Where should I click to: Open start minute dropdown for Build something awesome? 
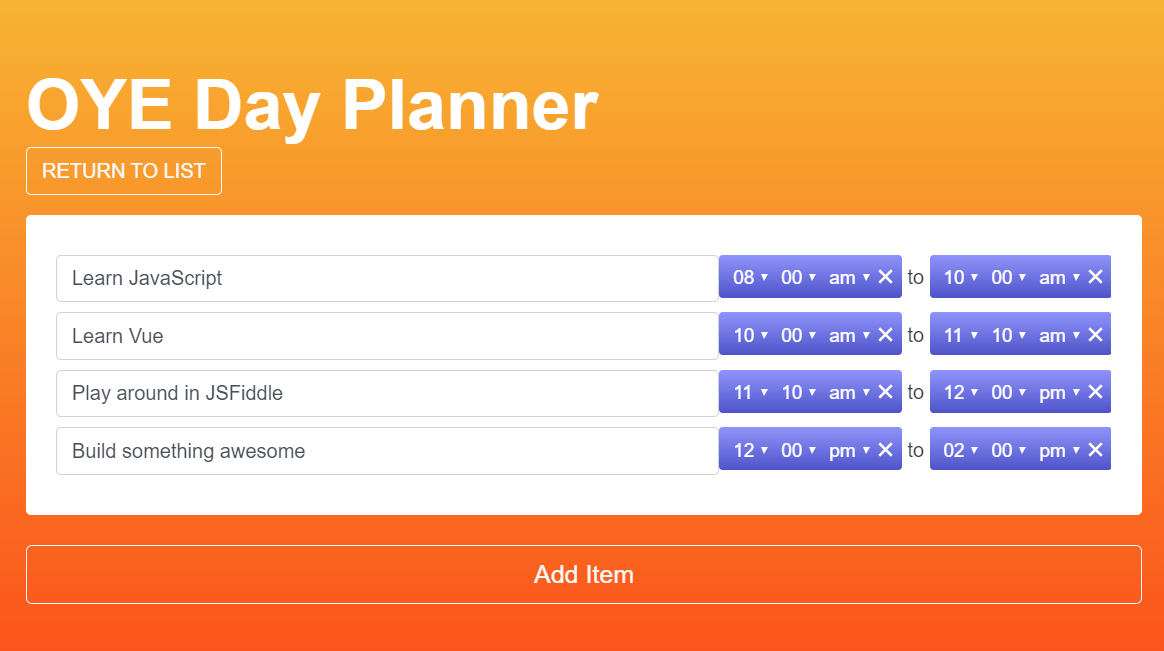click(x=798, y=450)
